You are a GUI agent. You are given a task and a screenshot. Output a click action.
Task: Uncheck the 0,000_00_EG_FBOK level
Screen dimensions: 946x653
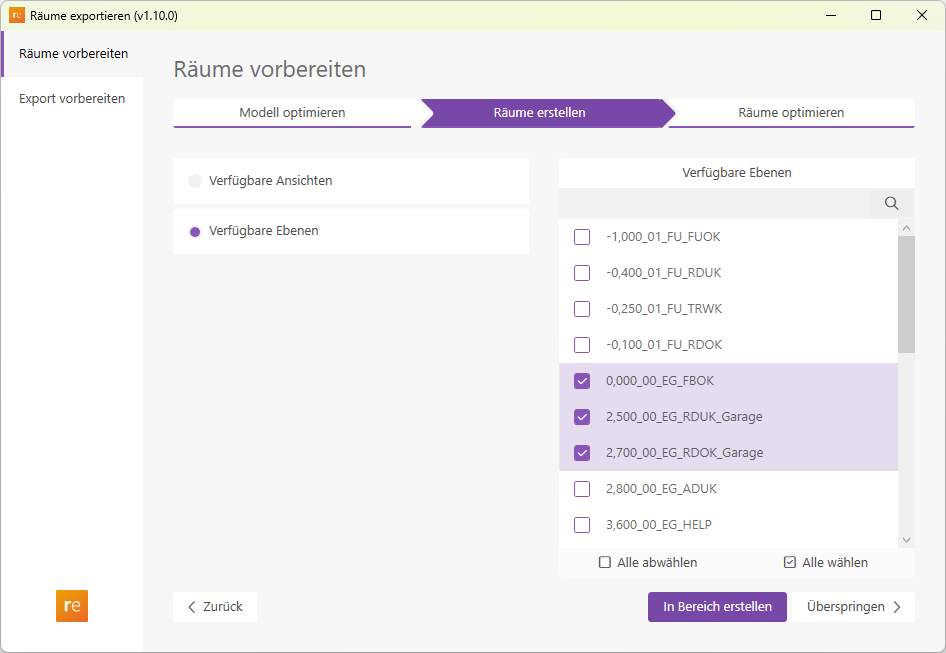pyautogui.click(x=581, y=380)
